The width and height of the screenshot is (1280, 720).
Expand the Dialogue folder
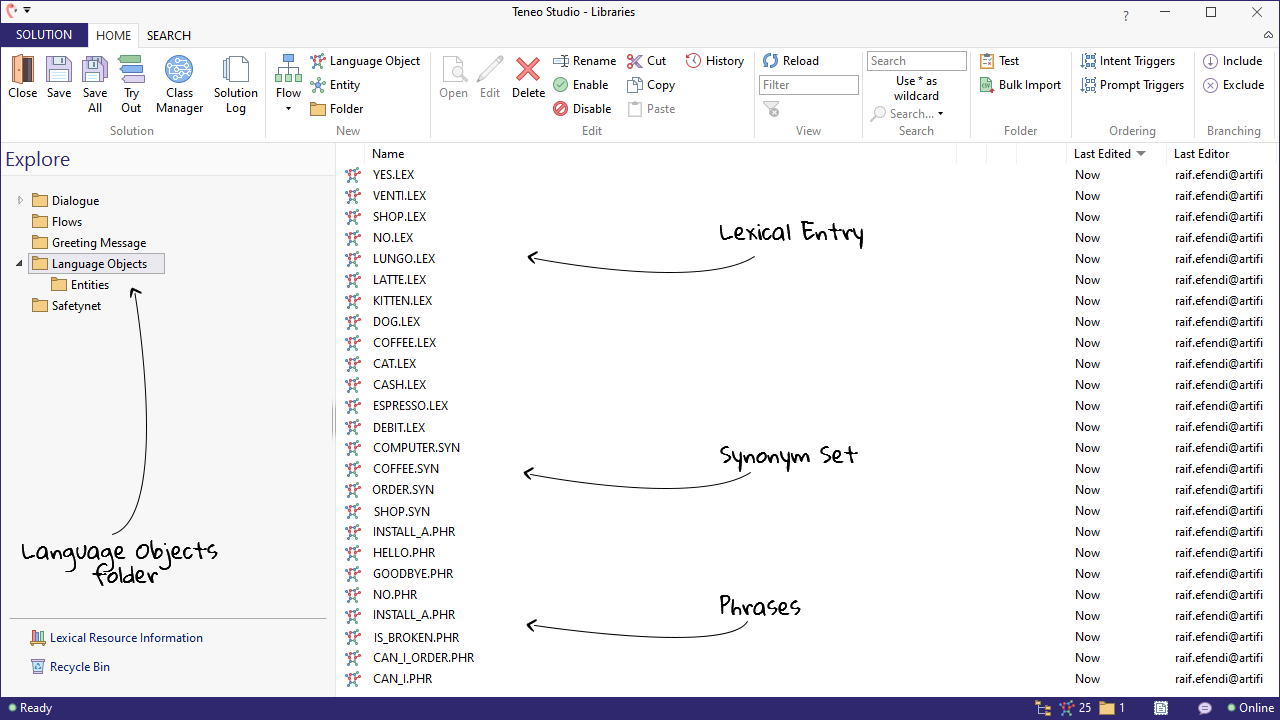(20, 200)
